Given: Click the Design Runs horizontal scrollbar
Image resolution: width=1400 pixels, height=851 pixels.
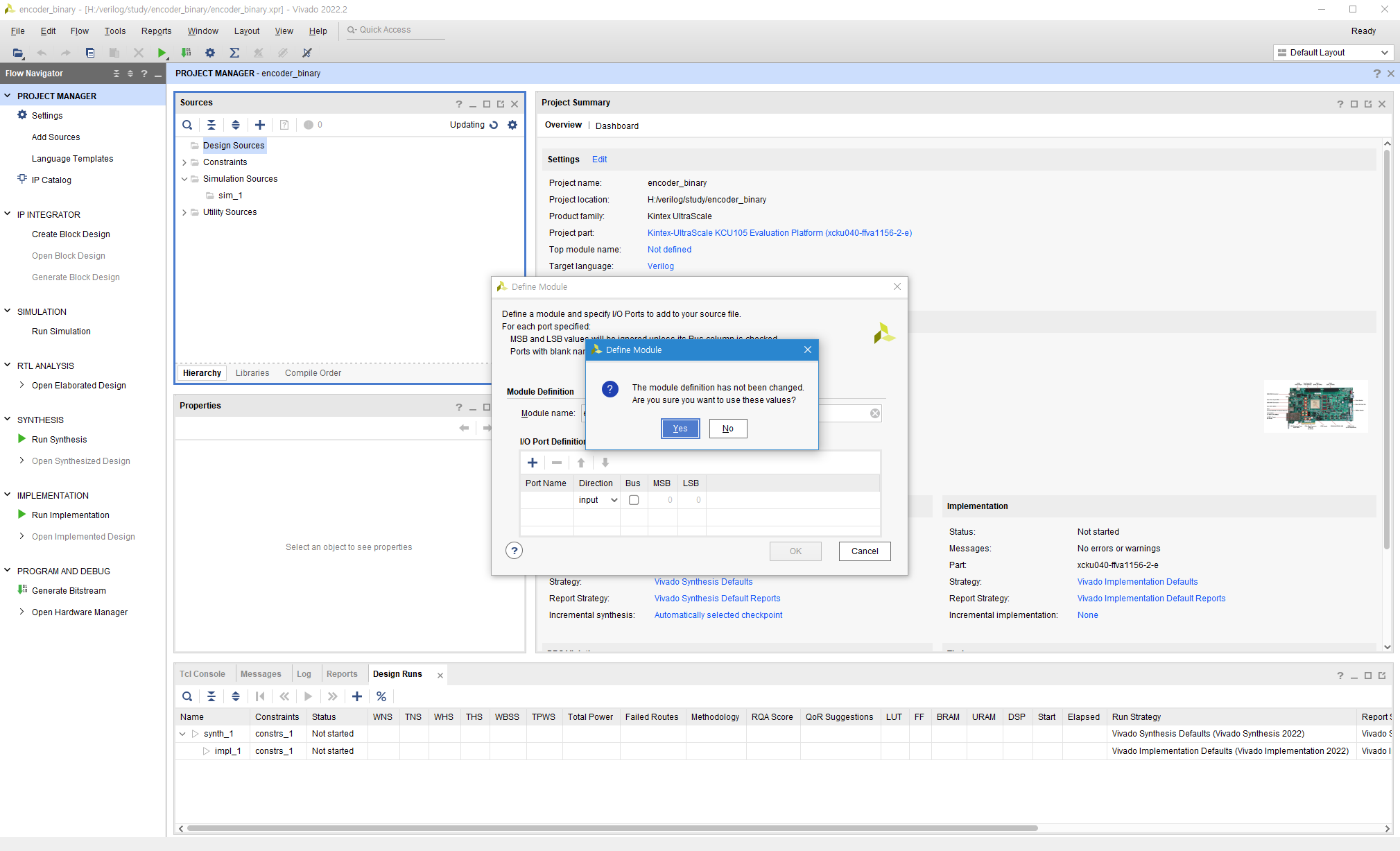Looking at the screenshot, I should [612, 828].
